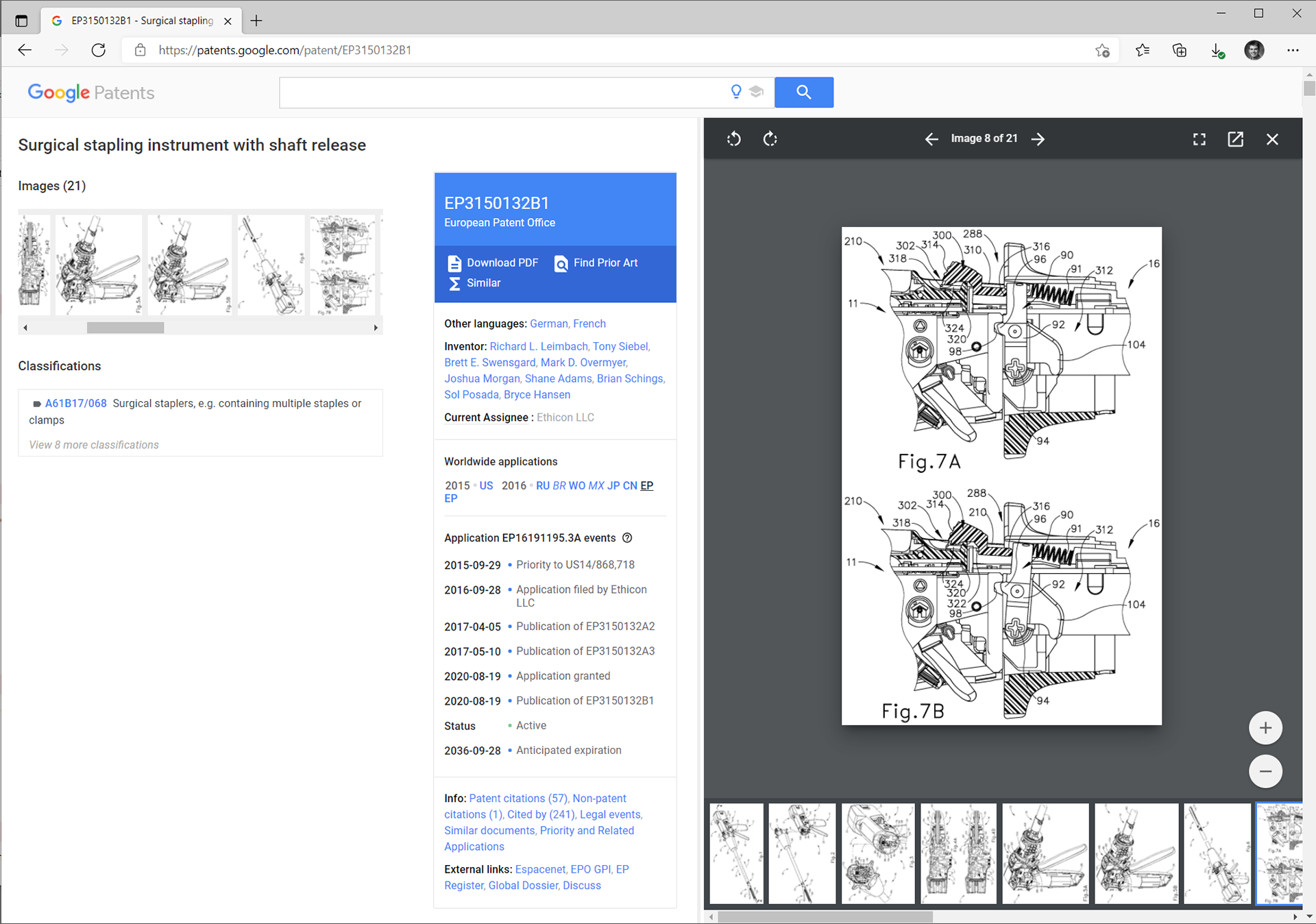Select EP3150132B1 browser tab

point(143,21)
